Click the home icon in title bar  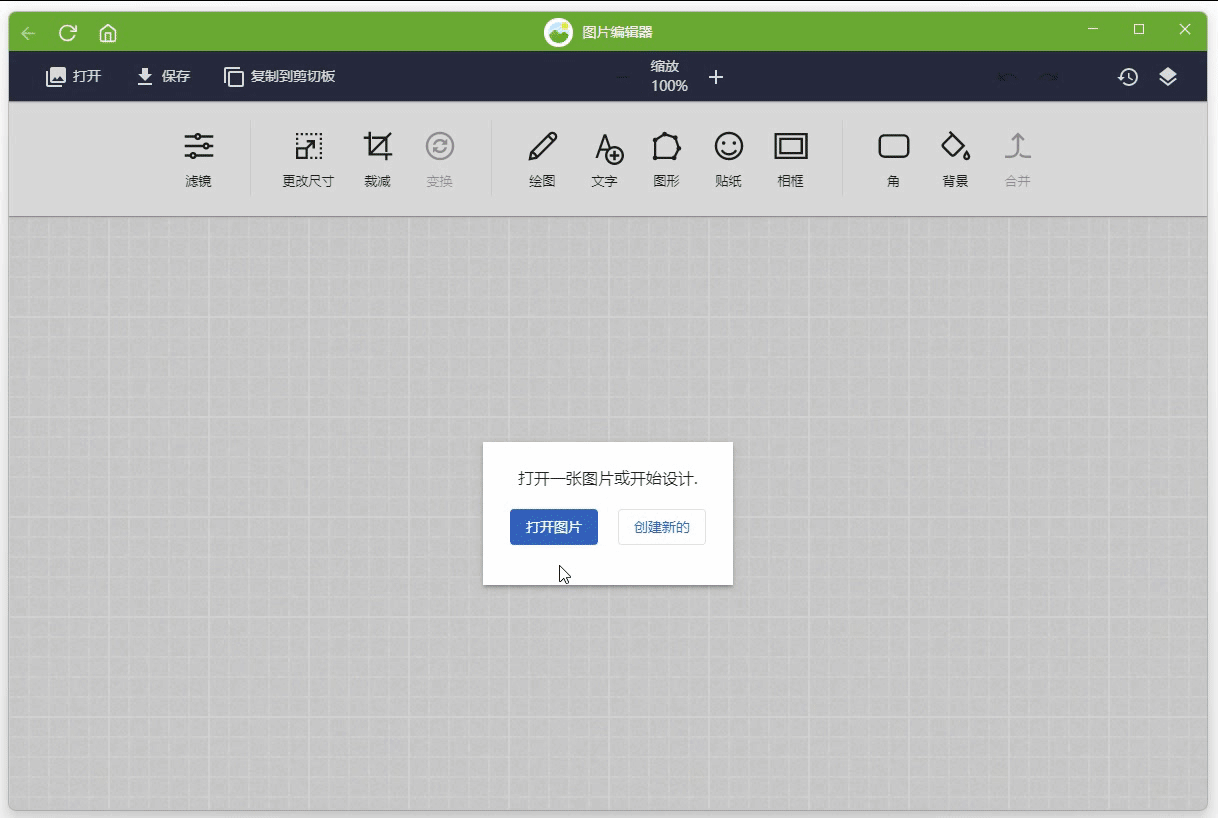(x=108, y=33)
